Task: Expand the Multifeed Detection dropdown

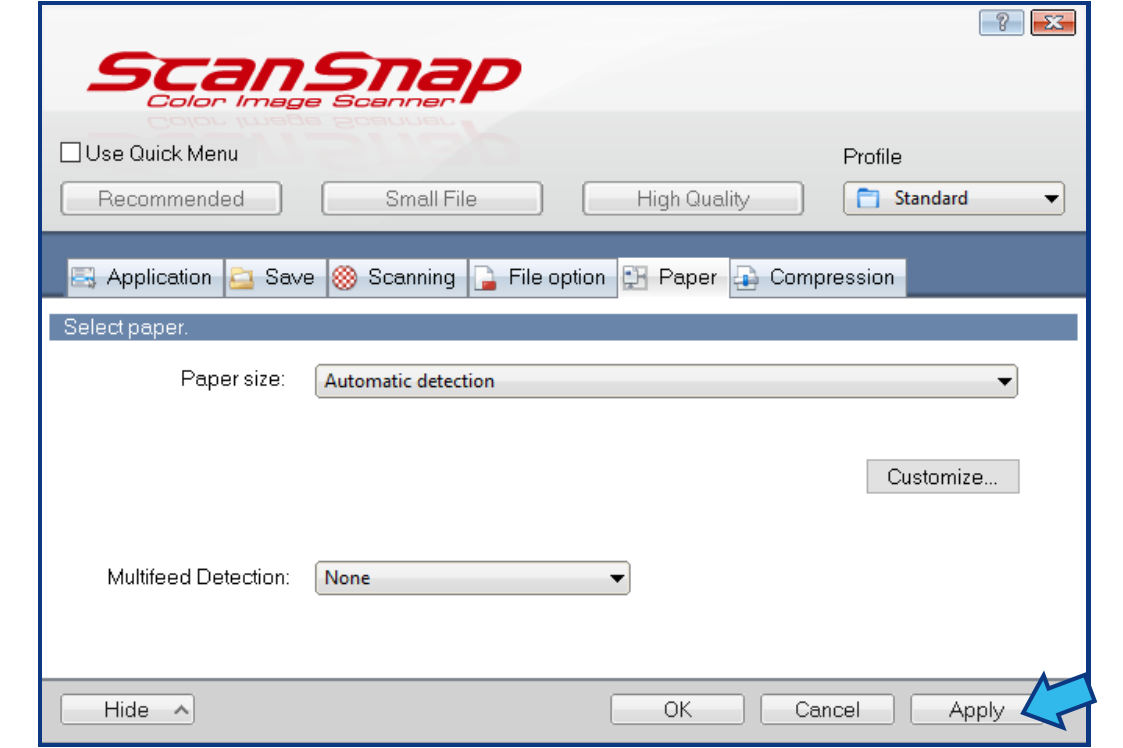Action: click(x=614, y=578)
